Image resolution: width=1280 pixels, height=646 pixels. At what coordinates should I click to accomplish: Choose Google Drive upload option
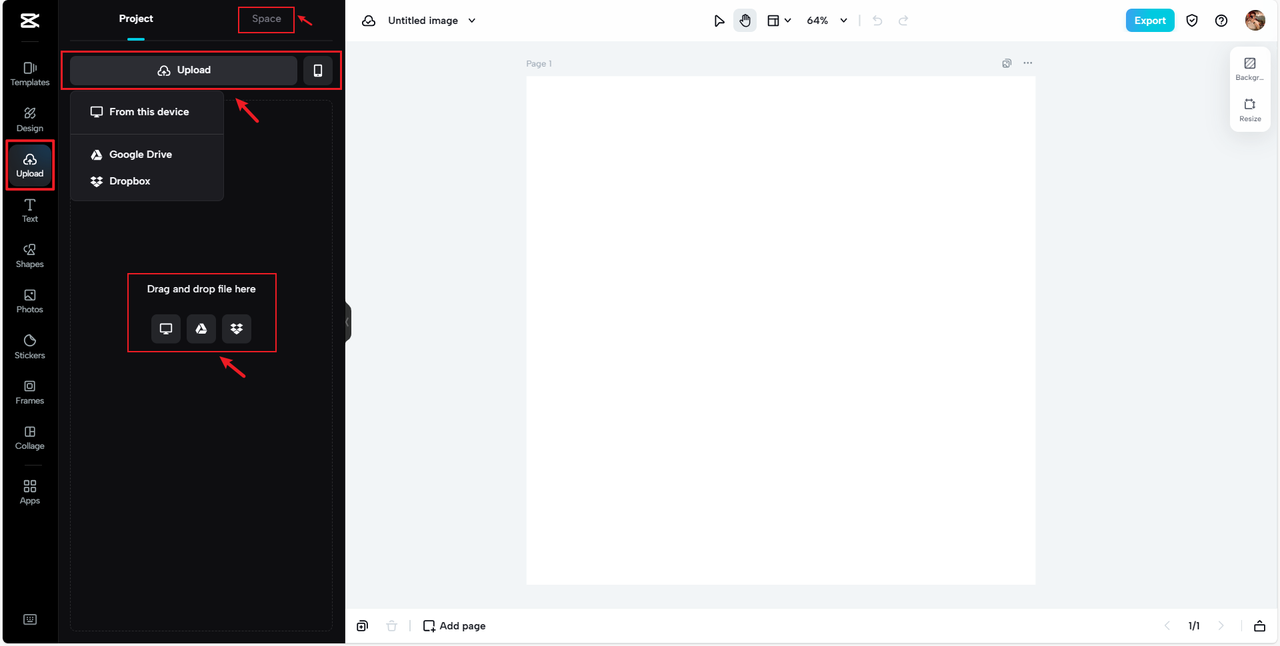[147, 154]
